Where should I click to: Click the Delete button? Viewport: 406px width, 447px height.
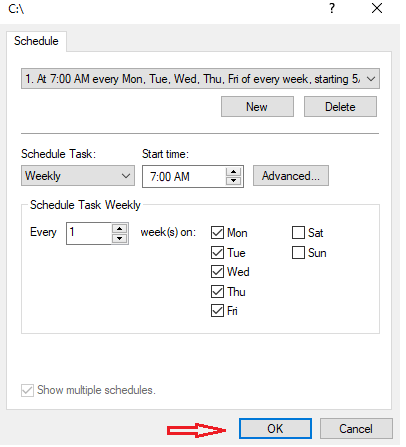(x=340, y=107)
